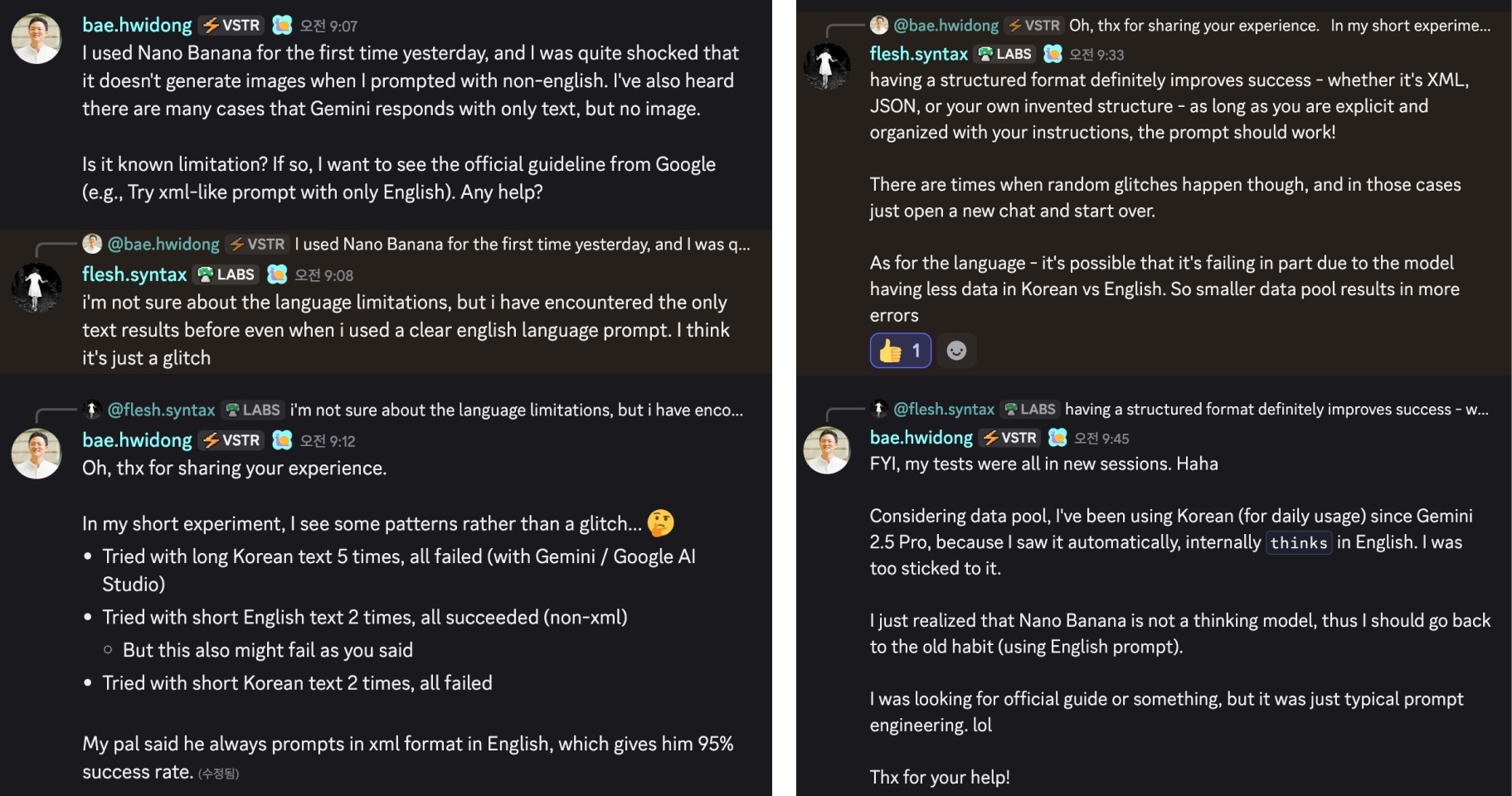
Task: Click the badge icon beside VSTR at 9:12
Action: tap(282, 440)
